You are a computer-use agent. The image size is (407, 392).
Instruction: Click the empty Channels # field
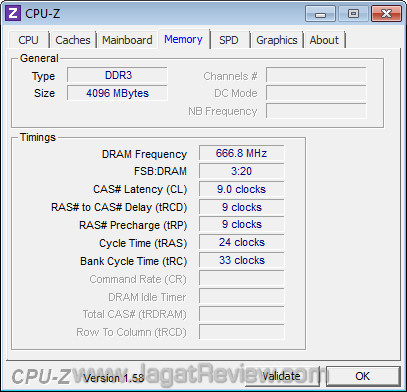(x=316, y=75)
